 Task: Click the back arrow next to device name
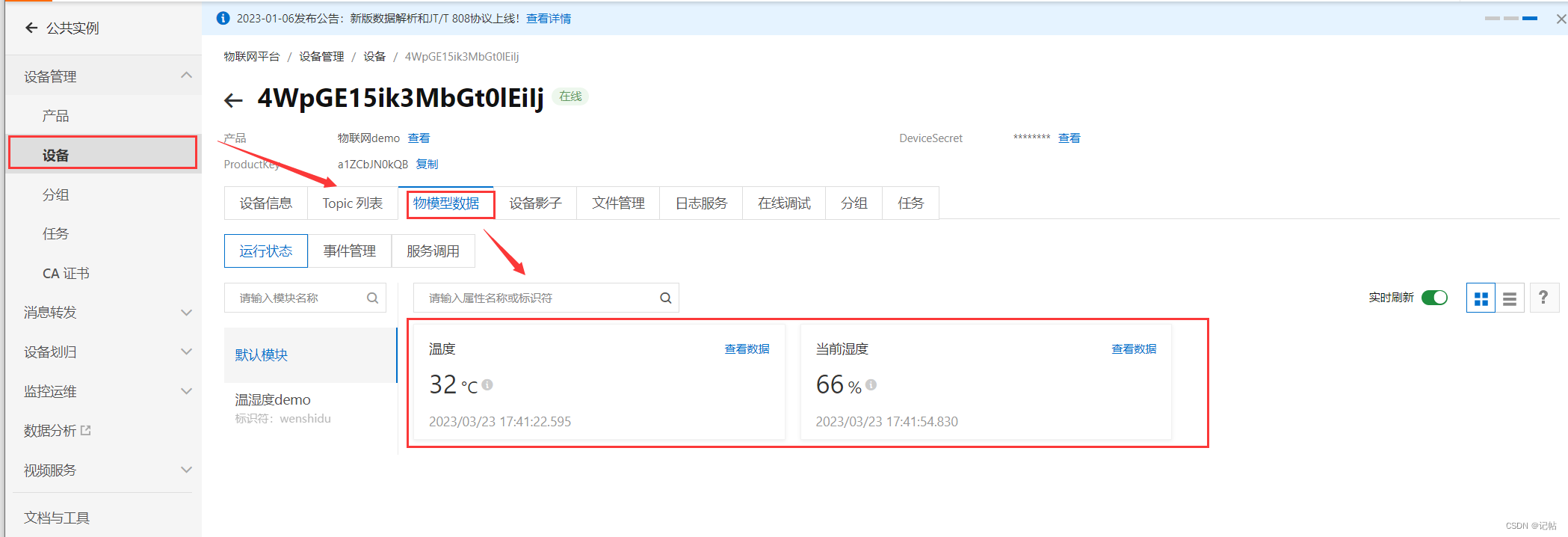233,100
